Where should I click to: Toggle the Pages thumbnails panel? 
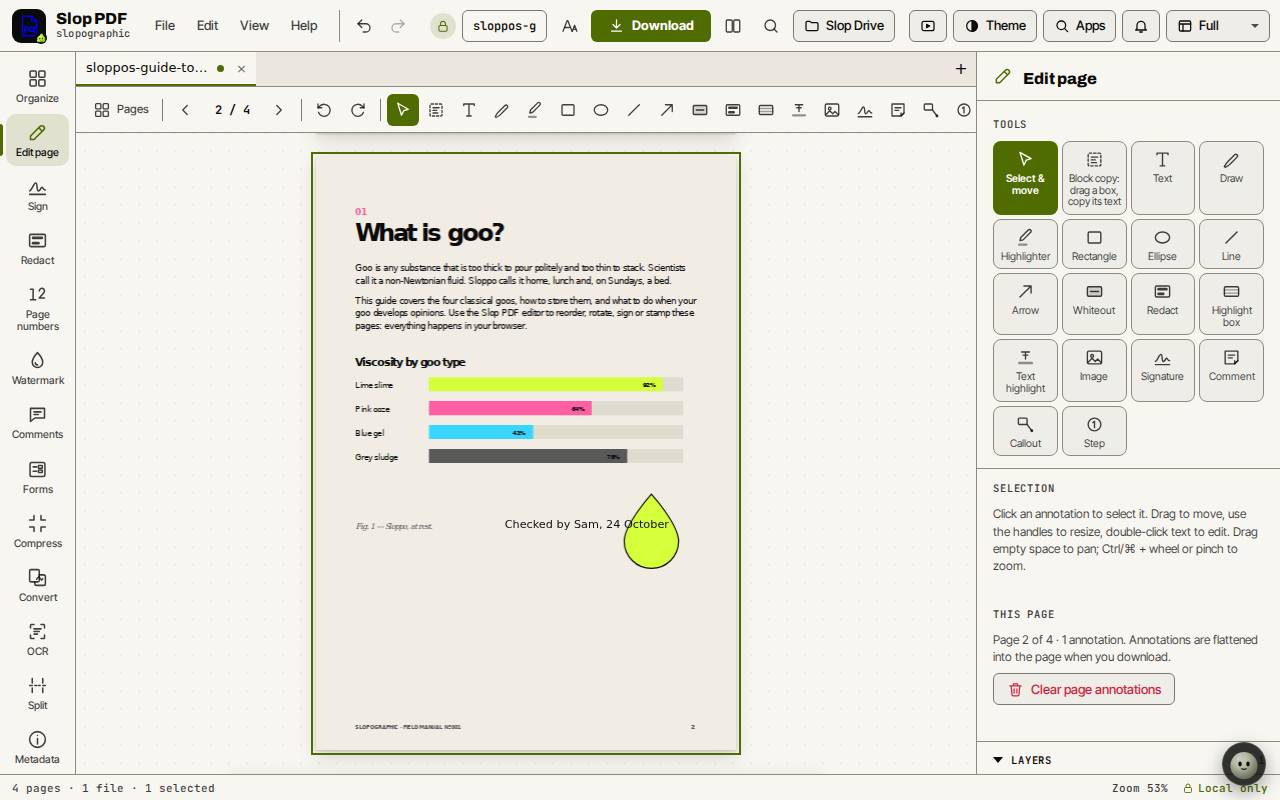pyautogui.click(x=121, y=110)
